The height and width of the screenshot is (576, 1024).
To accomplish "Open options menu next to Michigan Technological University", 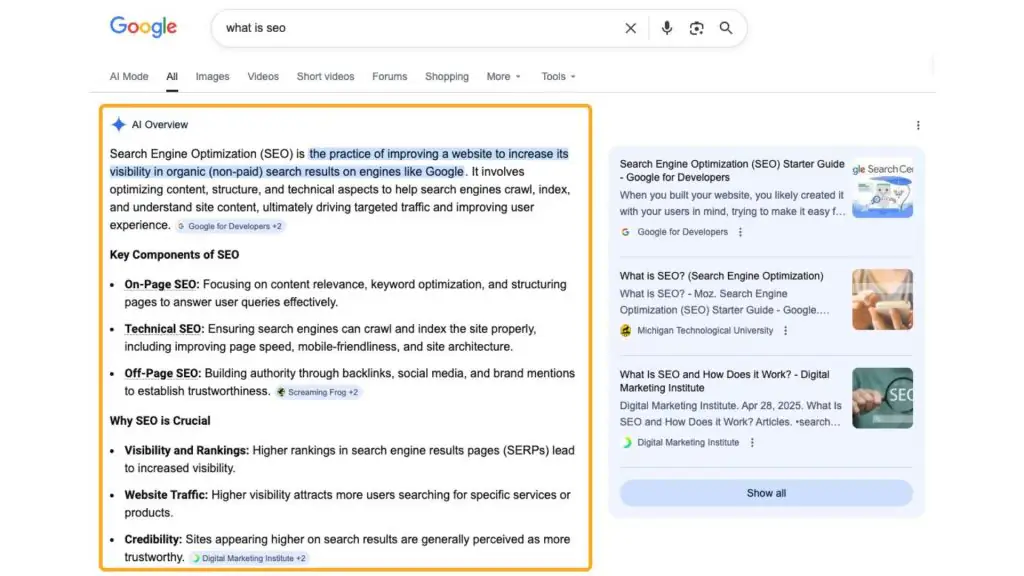I will 785,330.
